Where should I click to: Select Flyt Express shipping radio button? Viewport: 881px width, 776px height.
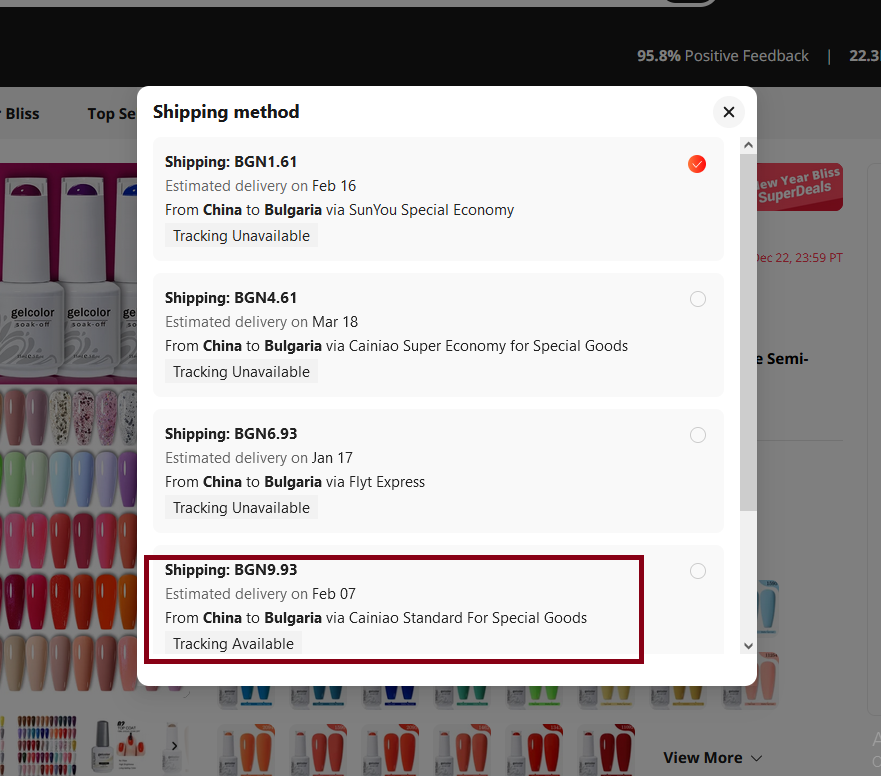click(x=697, y=435)
